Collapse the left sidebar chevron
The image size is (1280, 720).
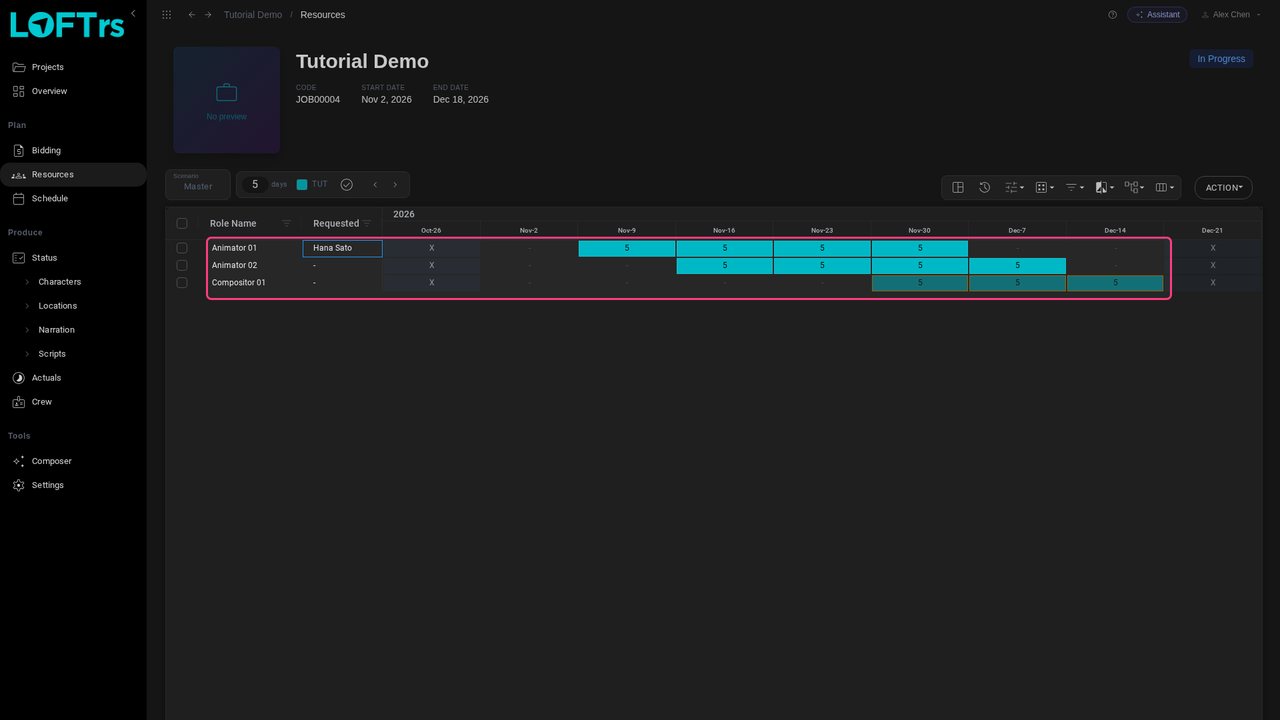(x=133, y=13)
